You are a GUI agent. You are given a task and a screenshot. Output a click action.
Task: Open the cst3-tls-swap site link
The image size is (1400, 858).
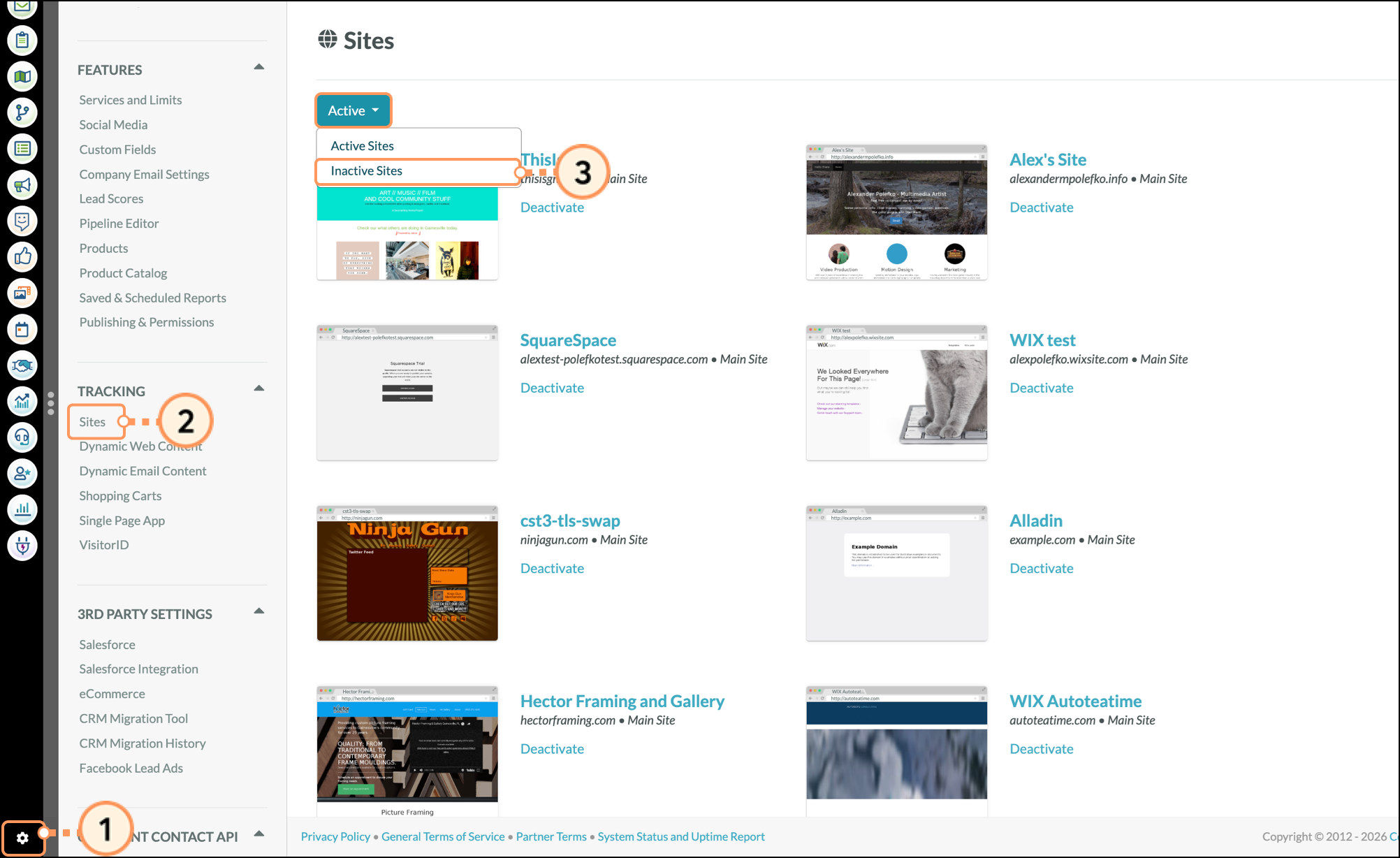pyautogui.click(x=570, y=521)
